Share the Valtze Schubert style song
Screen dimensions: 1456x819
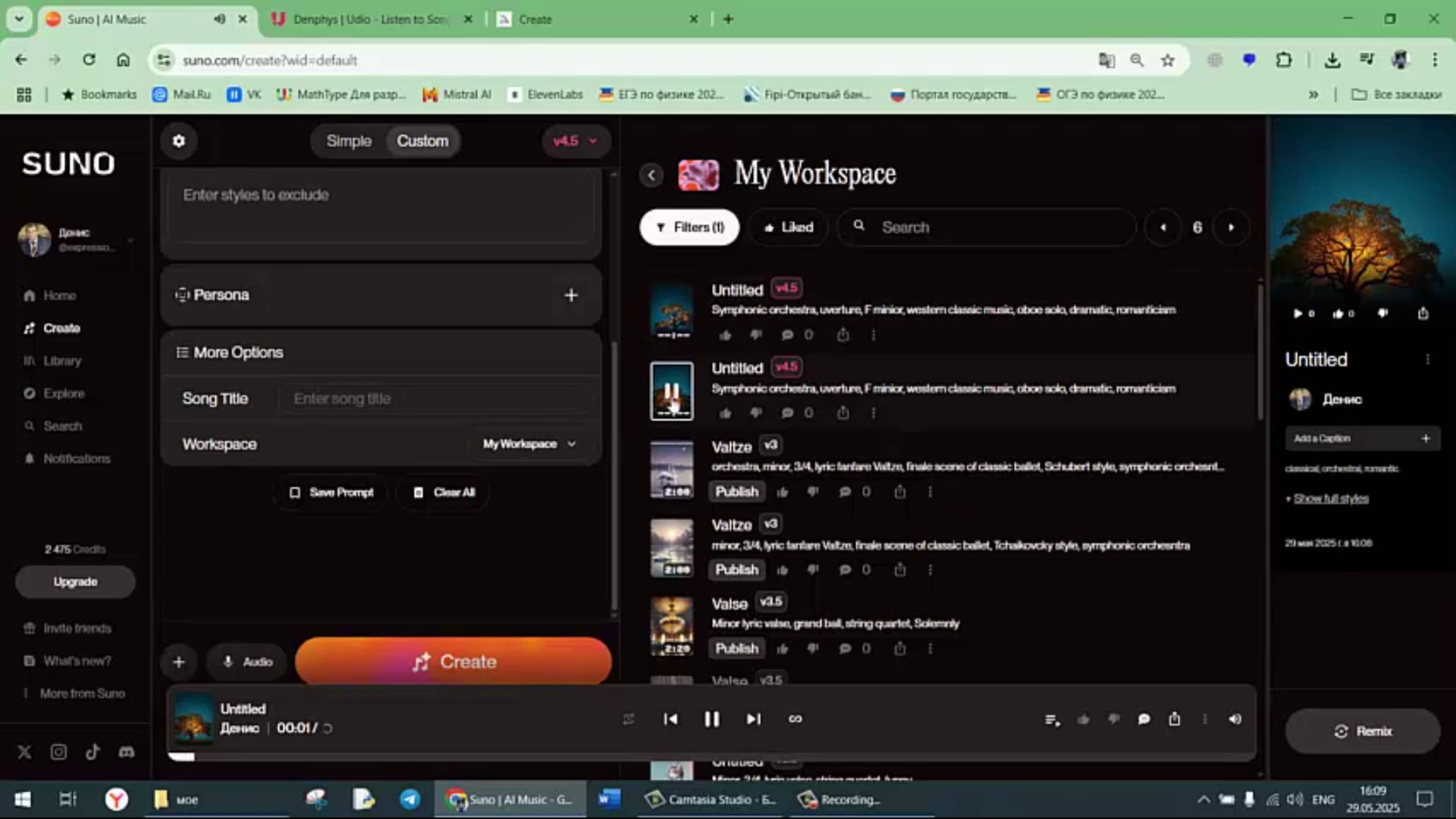(x=900, y=492)
